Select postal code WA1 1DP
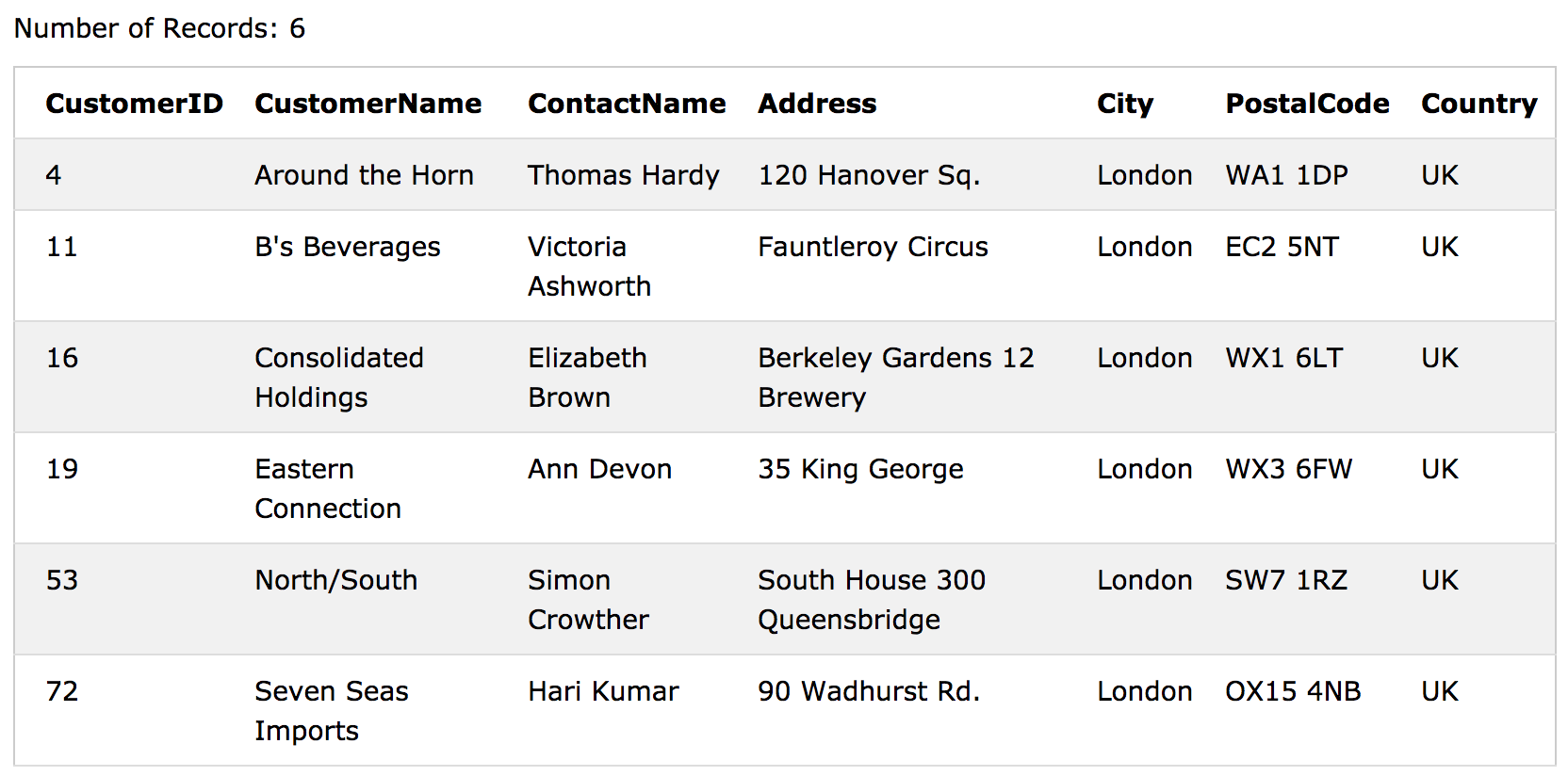Image resolution: width=1568 pixels, height=776 pixels. coord(1286,175)
